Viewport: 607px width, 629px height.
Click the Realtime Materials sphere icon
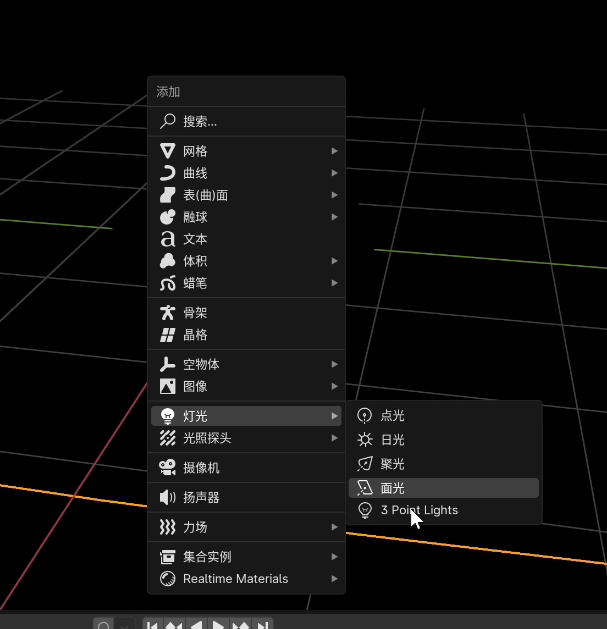pyautogui.click(x=168, y=578)
